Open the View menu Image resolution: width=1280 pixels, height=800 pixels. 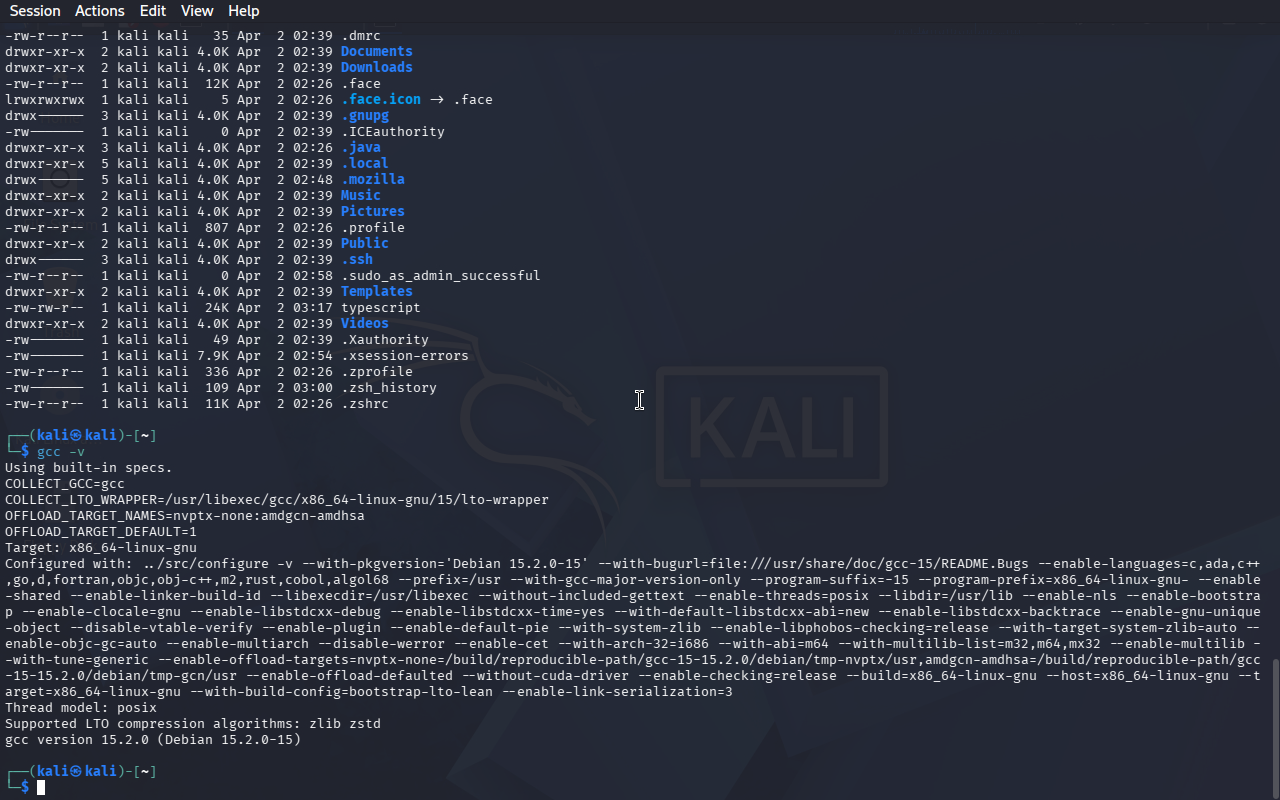pyautogui.click(x=197, y=11)
